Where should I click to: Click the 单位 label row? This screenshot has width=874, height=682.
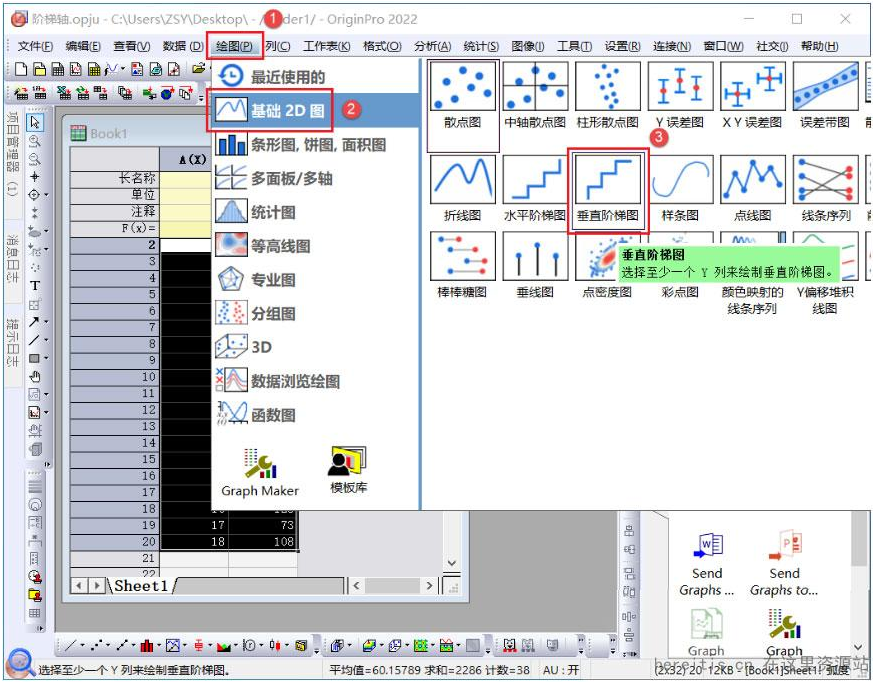(x=115, y=195)
